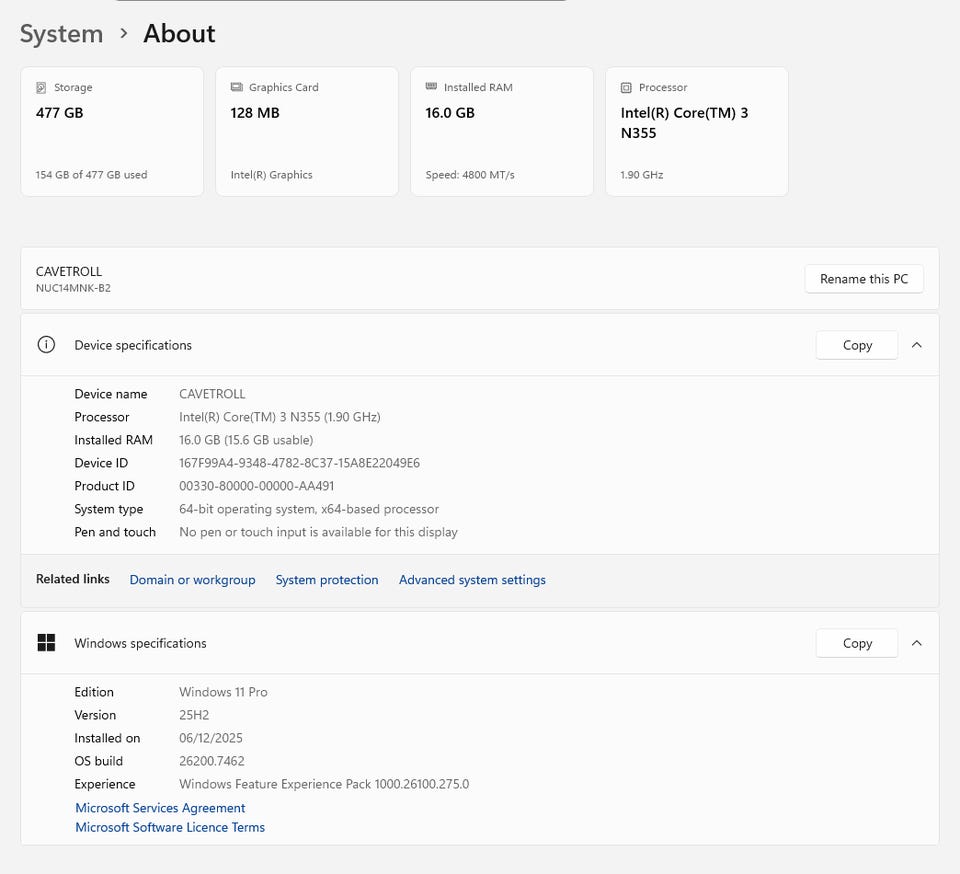This screenshot has width=960, height=874.
Task: Copy the Device specifications
Action: point(857,345)
